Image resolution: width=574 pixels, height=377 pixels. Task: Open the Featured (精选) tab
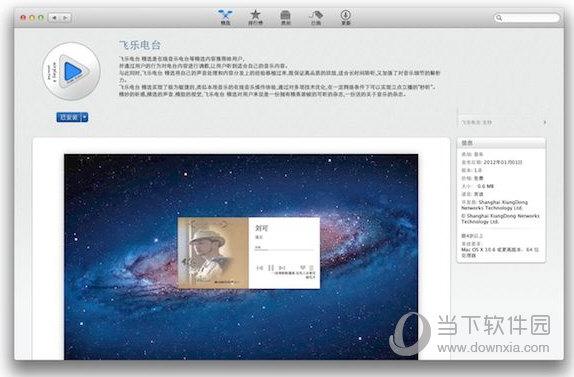[x=225, y=17]
